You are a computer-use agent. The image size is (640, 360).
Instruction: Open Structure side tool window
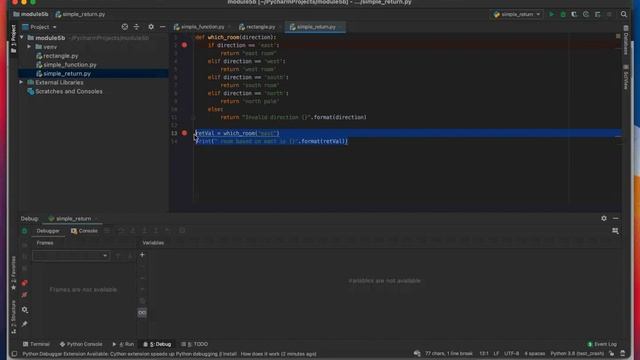pyautogui.click(x=13, y=316)
